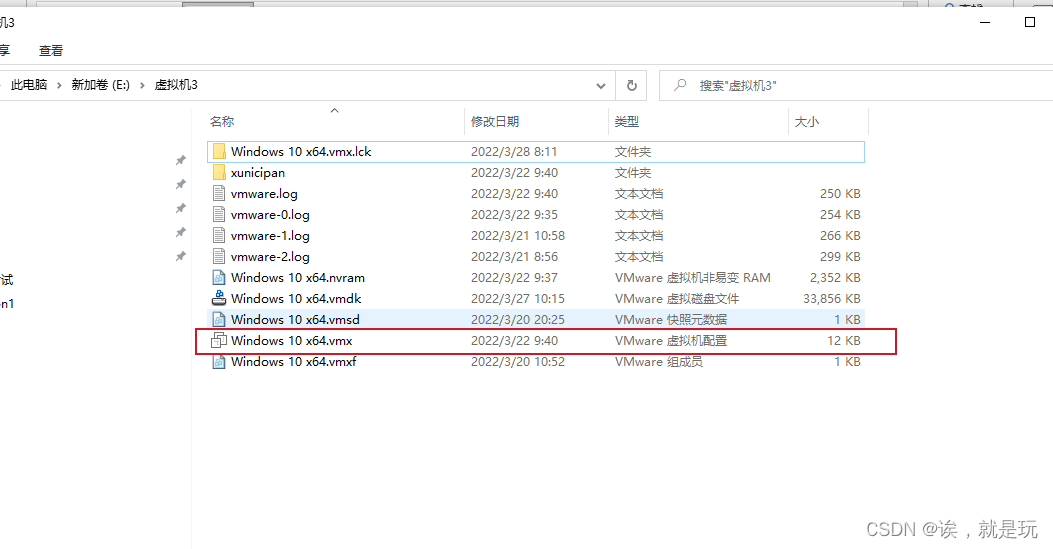The height and width of the screenshot is (549, 1053).
Task: Click the date 2022/3/28 8:11
Action: pyautogui.click(x=514, y=152)
